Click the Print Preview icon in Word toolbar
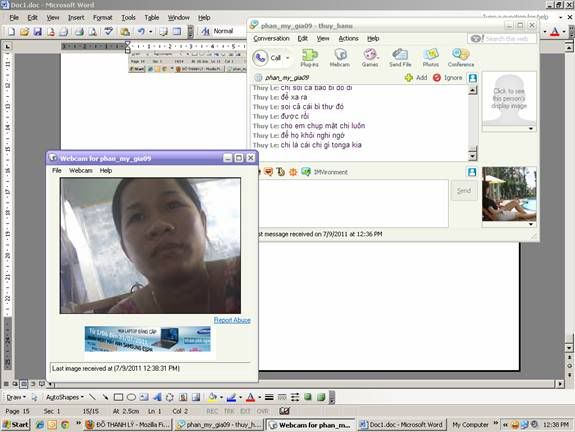The image size is (575, 432). [x=92, y=32]
